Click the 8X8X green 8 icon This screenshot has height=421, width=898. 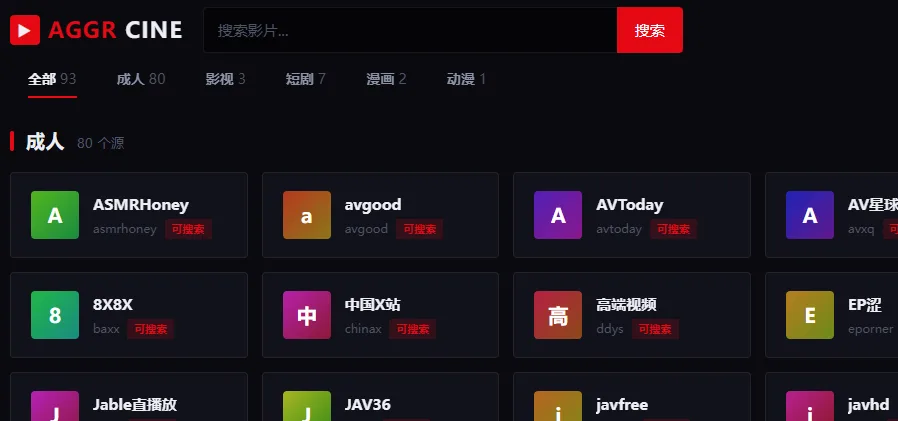[55, 315]
